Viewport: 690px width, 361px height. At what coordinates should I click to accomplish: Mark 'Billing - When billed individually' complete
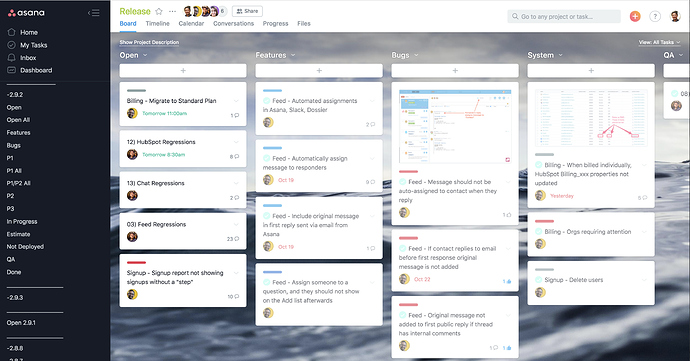tap(539, 165)
